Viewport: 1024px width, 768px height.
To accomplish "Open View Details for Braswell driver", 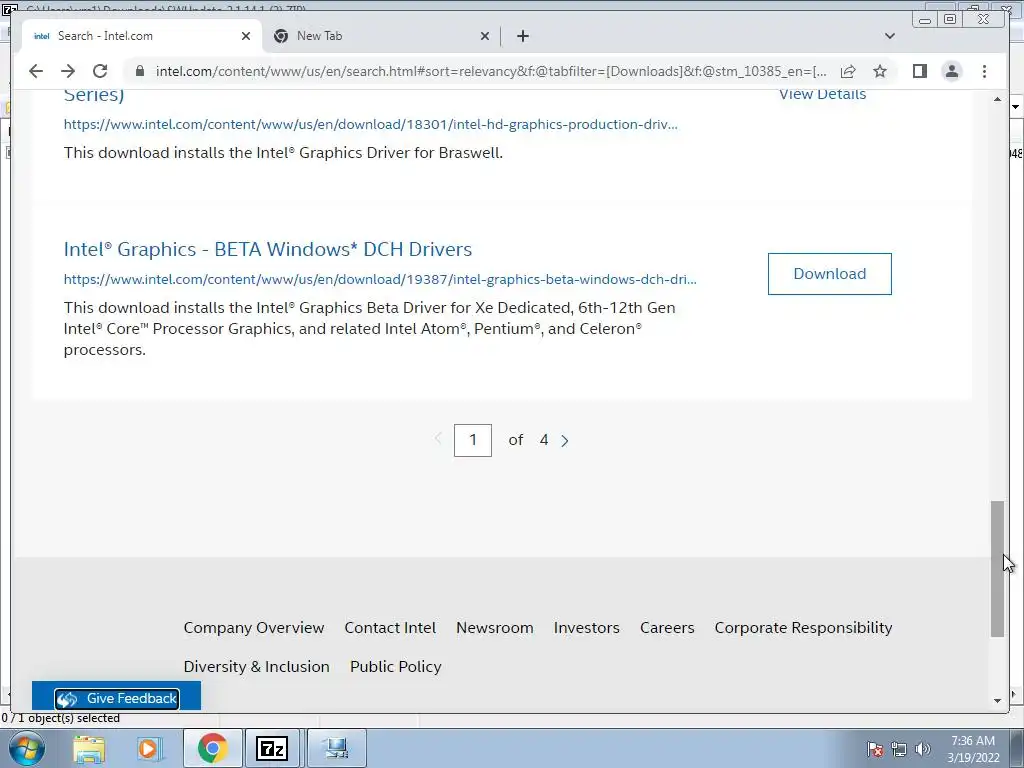I will coord(822,94).
